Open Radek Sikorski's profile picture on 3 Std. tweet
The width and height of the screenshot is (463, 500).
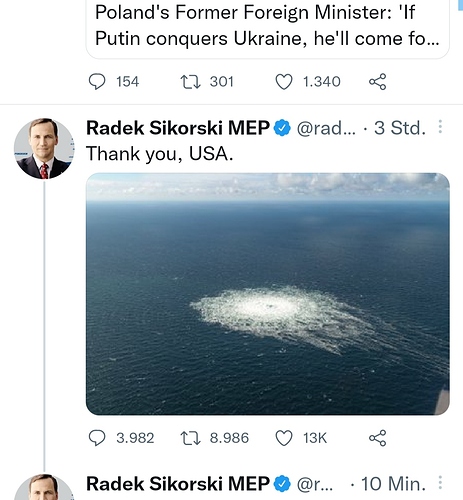click(x=44, y=148)
